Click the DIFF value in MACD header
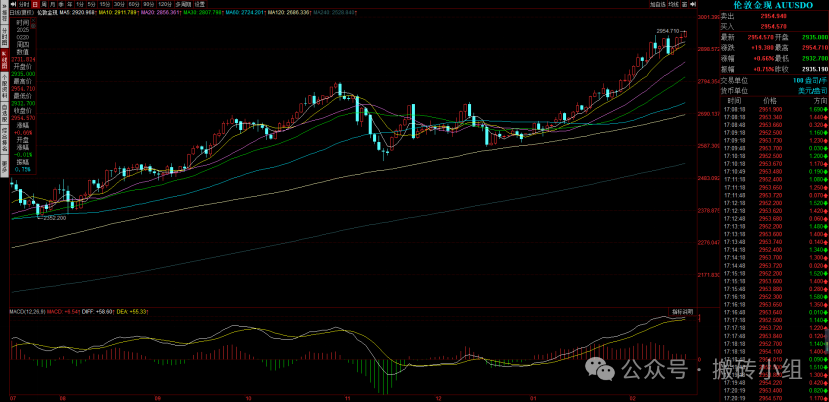 (x=97, y=312)
